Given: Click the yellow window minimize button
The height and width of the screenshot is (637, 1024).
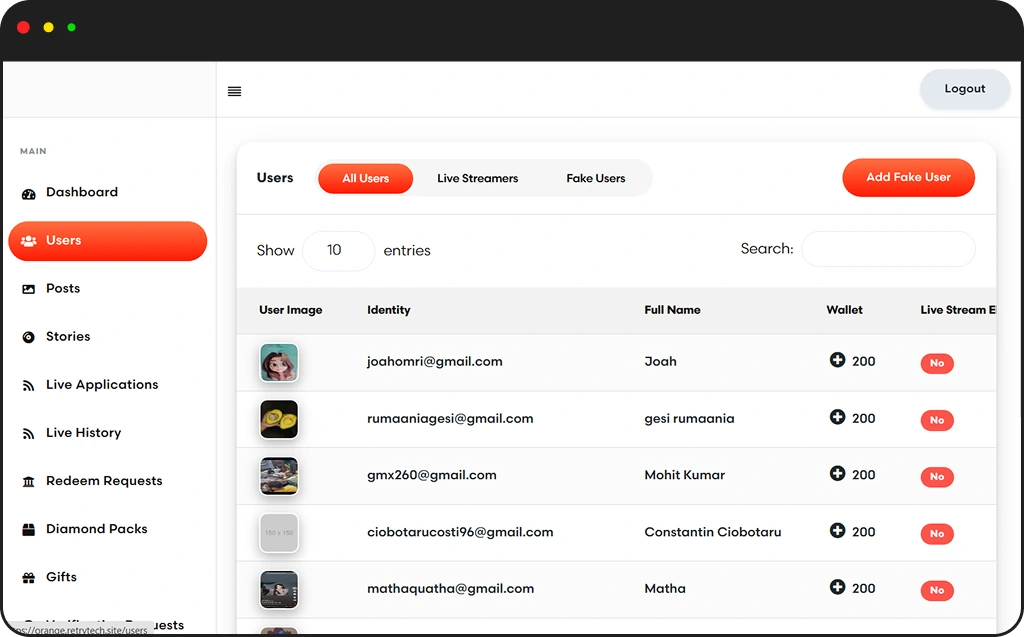Looking at the screenshot, I should click(48, 27).
